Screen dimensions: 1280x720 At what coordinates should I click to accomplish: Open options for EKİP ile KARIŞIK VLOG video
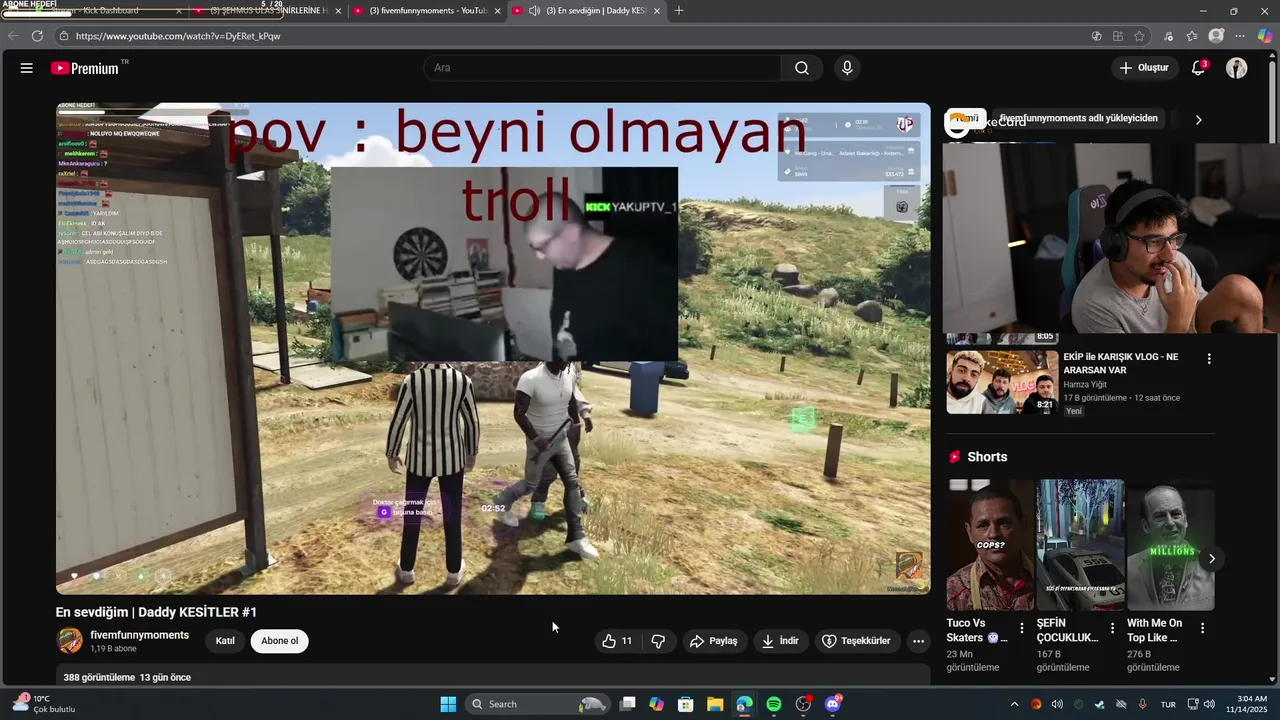[x=1209, y=359]
